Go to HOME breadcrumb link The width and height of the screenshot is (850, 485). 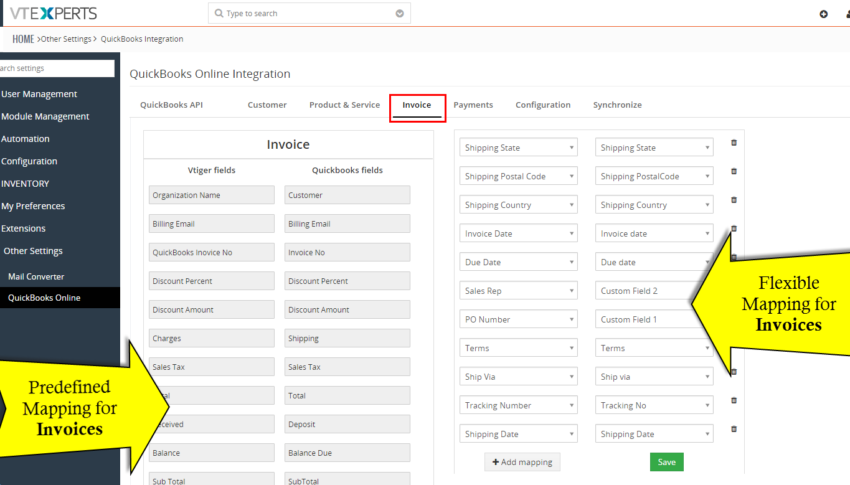coord(23,39)
